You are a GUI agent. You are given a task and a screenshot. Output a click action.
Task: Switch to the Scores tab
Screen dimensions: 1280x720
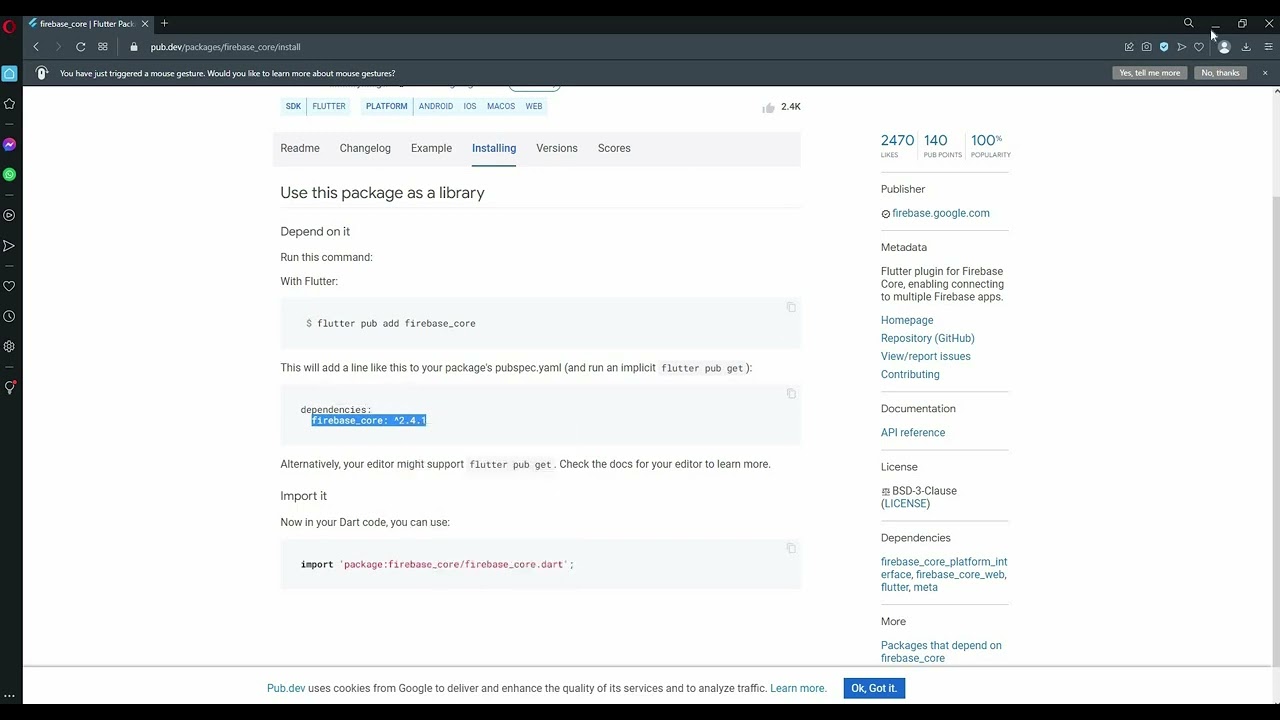(x=614, y=148)
